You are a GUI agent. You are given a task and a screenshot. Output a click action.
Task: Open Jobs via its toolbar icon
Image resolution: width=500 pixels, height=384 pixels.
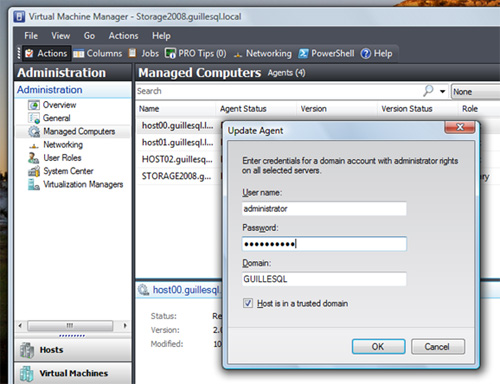[x=133, y=53]
